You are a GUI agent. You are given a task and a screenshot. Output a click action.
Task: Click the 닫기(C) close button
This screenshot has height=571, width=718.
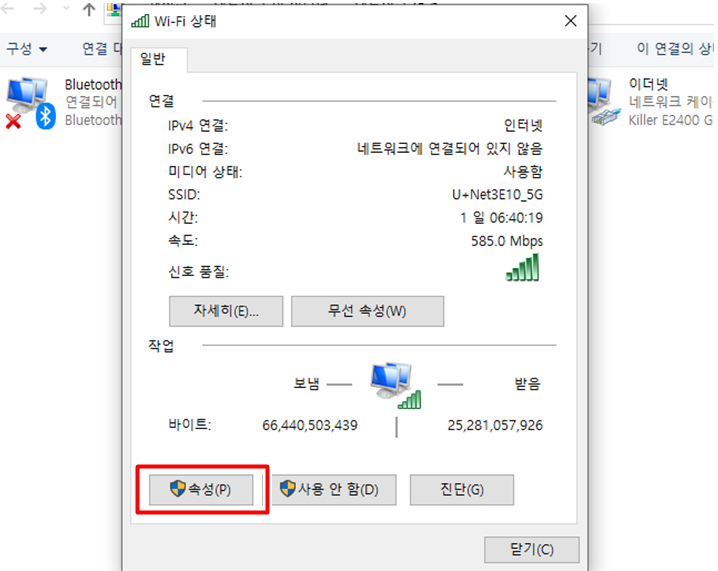point(532,549)
